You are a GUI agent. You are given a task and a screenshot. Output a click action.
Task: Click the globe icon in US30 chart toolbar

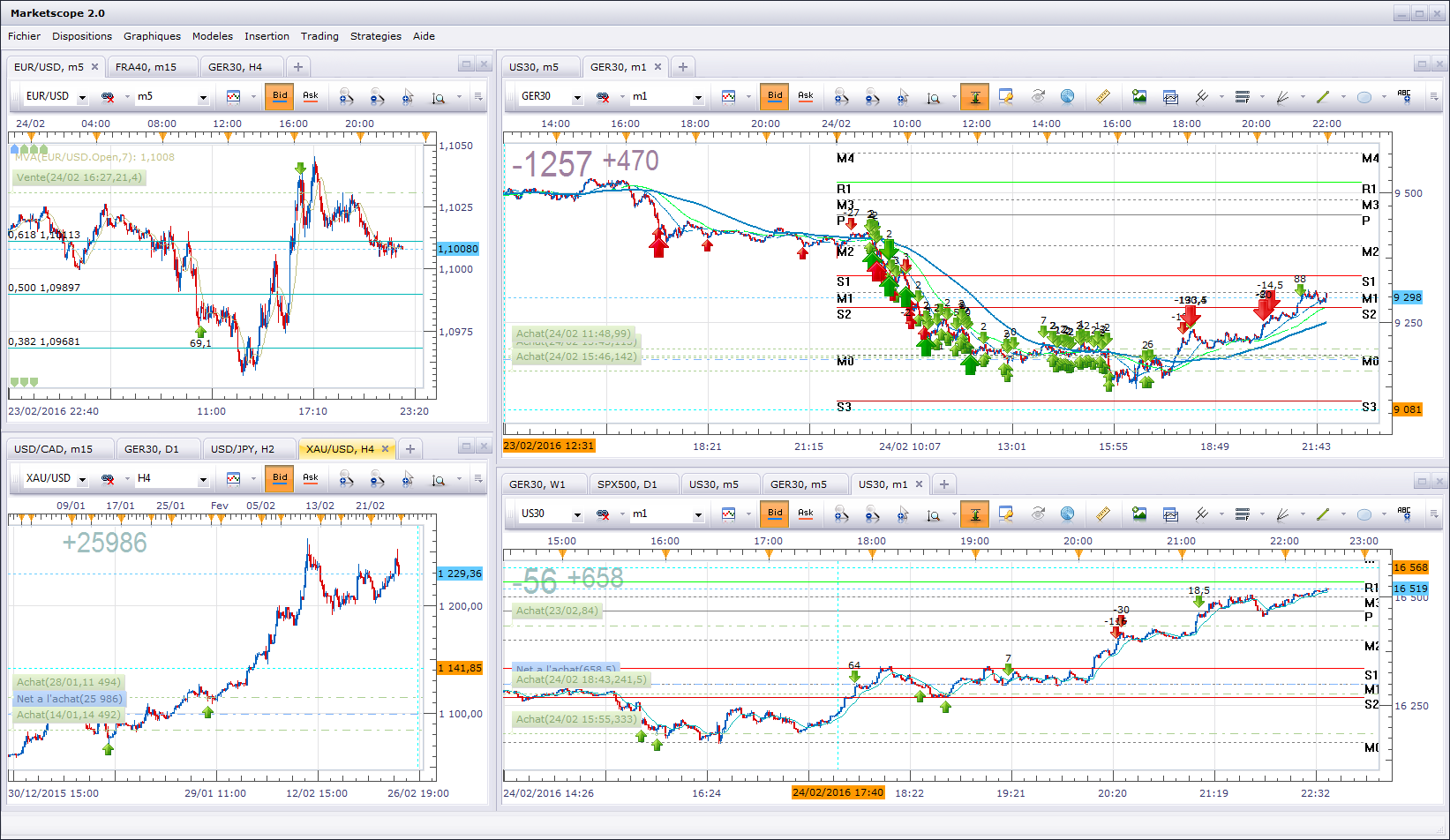(x=1067, y=514)
